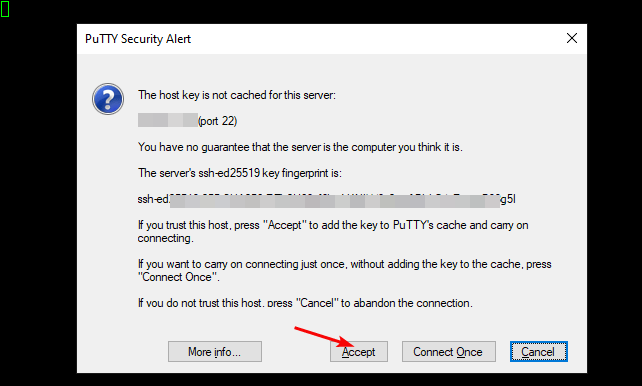
Task: Open More info about the host key
Action: (x=215, y=352)
